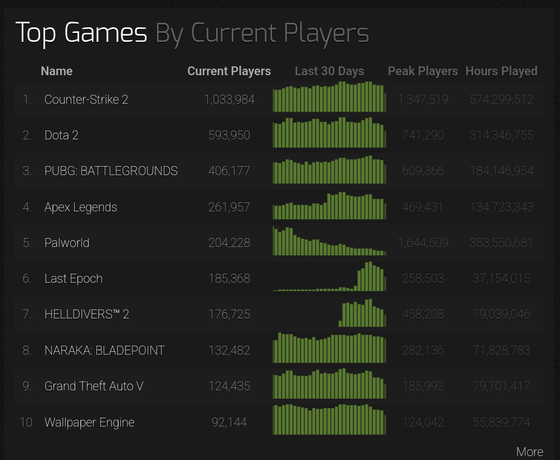Click the More link below the table
This screenshot has width=560, height=460.
(530, 452)
